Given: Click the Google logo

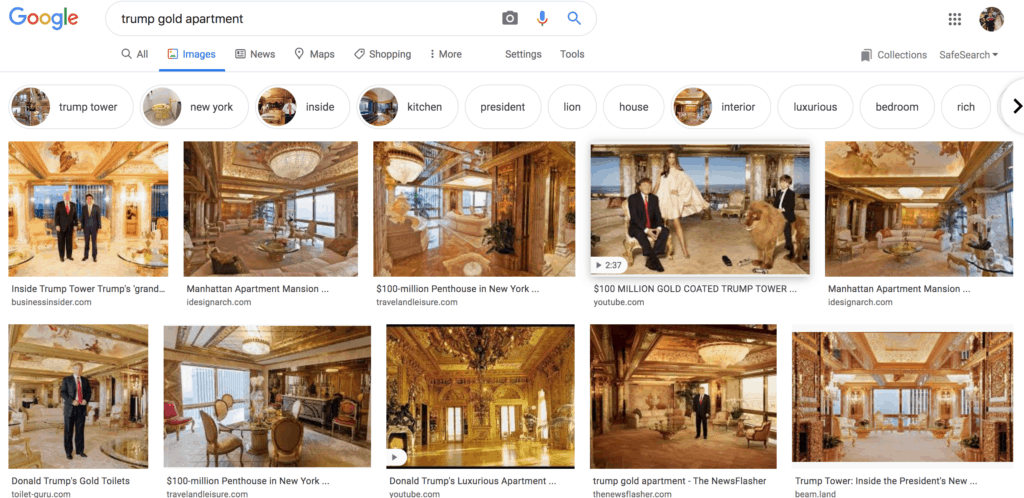Looking at the screenshot, I should point(44,19).
